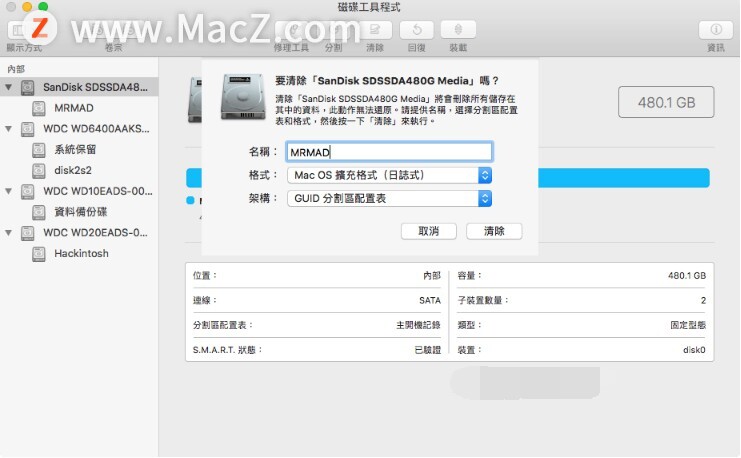Click the disk0 device value
Screen dimensions: 741x458
pos(694,350)
